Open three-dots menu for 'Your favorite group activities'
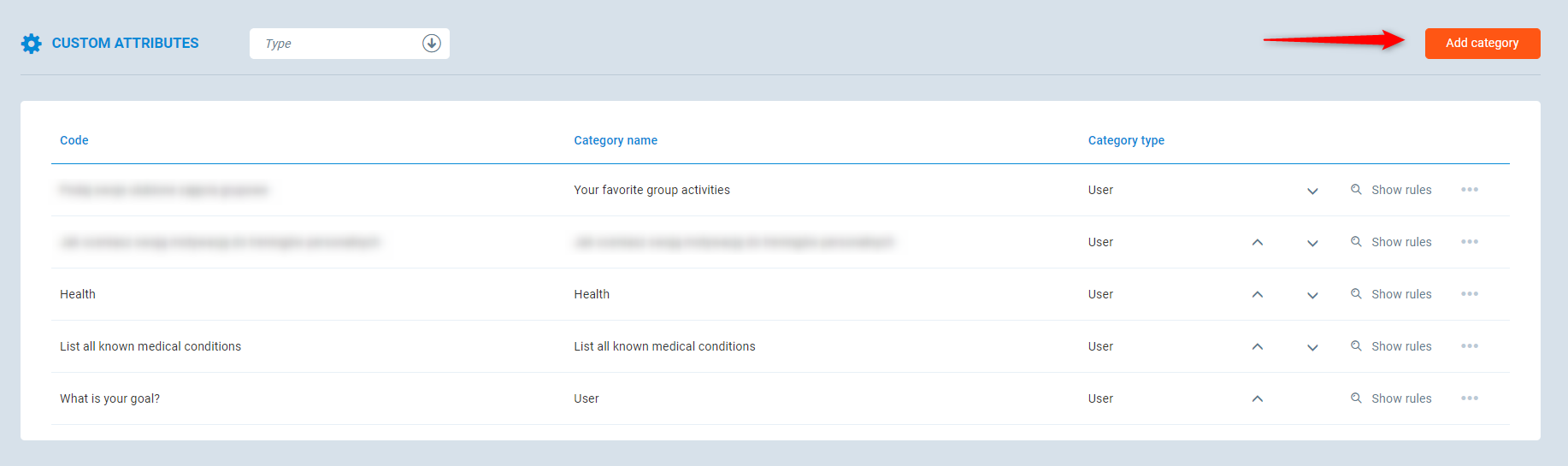Screen dimensions: 1568x466 pyautogui.click(x=1469, y=190)
